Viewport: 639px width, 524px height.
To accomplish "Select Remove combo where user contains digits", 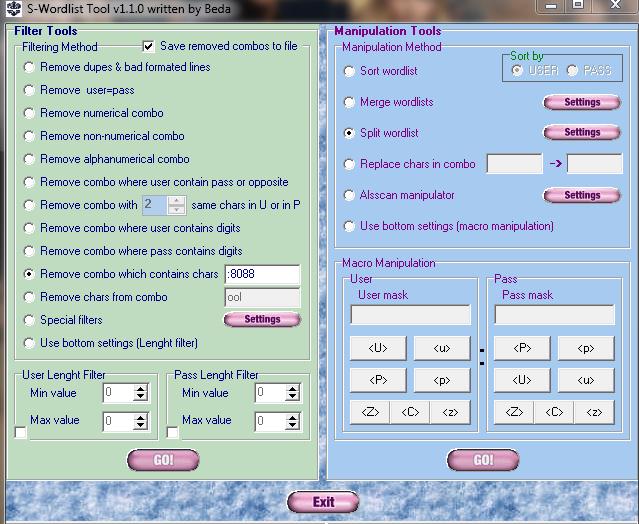I will [29, 228].
